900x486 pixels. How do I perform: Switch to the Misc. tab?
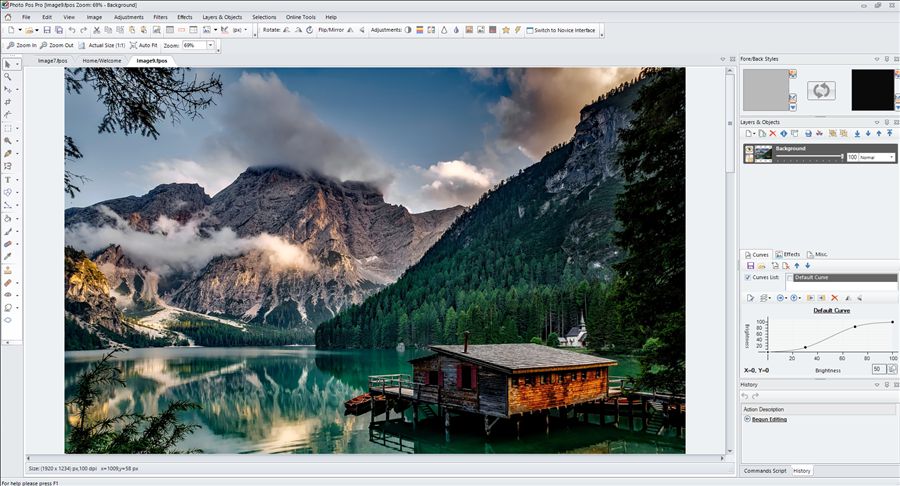point(817,254)
